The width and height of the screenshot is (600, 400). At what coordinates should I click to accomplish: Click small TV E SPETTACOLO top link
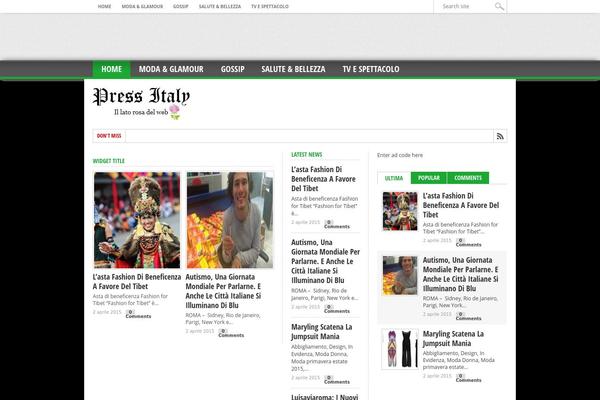click(270, 7)
